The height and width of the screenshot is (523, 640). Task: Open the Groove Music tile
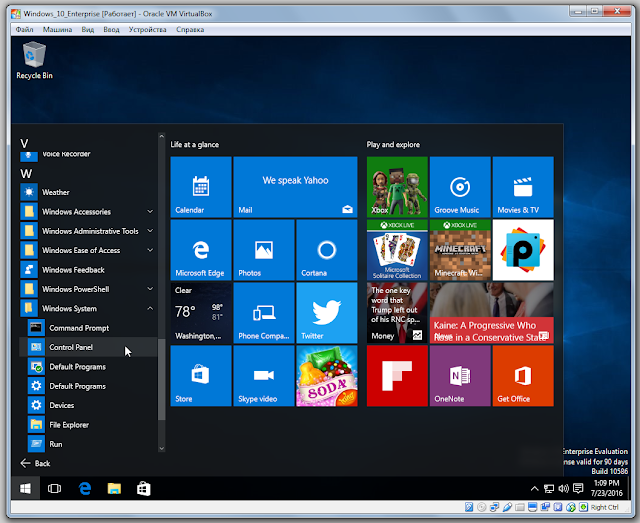pos(460,187)
